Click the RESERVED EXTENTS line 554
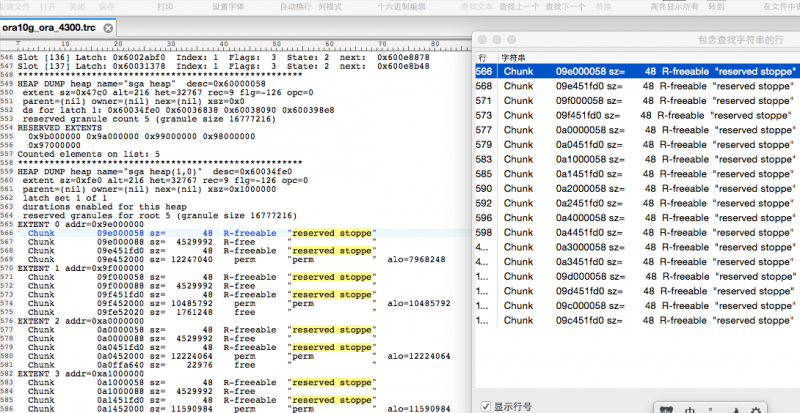The width and height of the screenshot is (800, 413). [59, 128]
